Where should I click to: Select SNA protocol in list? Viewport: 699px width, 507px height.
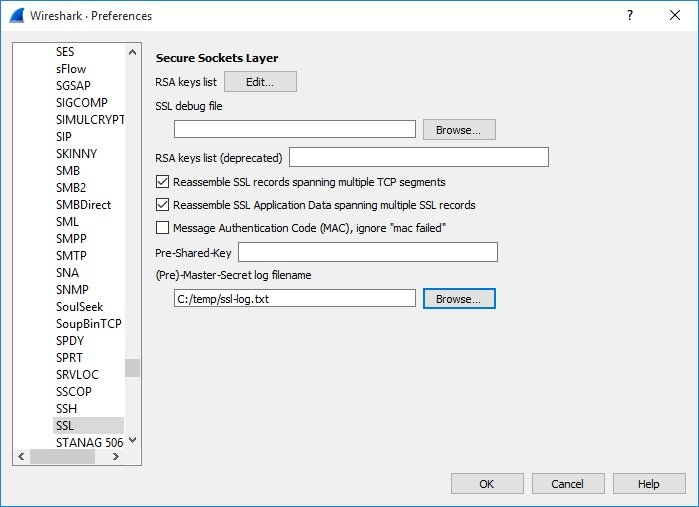[x=67, y=272]
